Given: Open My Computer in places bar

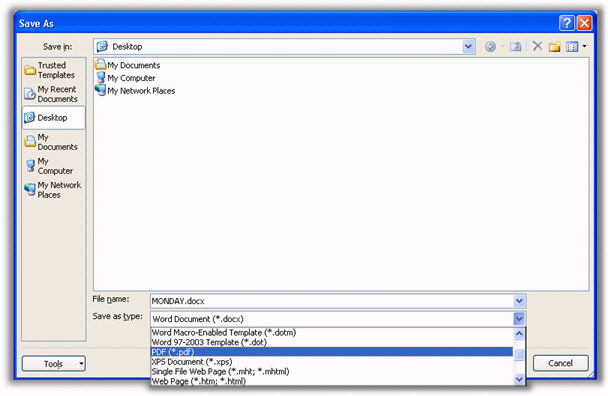Looking at the screenshot, I should [54, 166].
